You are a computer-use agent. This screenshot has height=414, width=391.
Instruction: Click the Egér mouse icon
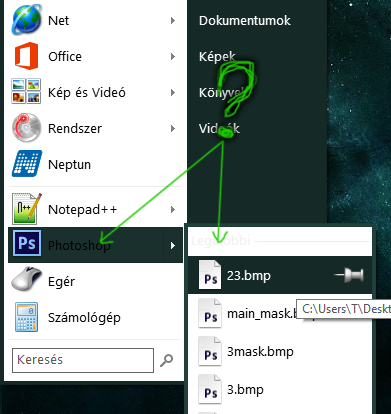26,279
